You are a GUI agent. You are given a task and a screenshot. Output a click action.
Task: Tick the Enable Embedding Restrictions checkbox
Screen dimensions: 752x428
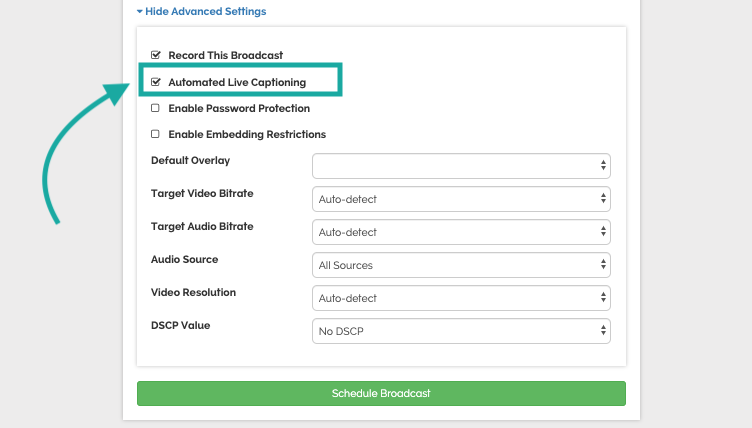tap(155, 134)
